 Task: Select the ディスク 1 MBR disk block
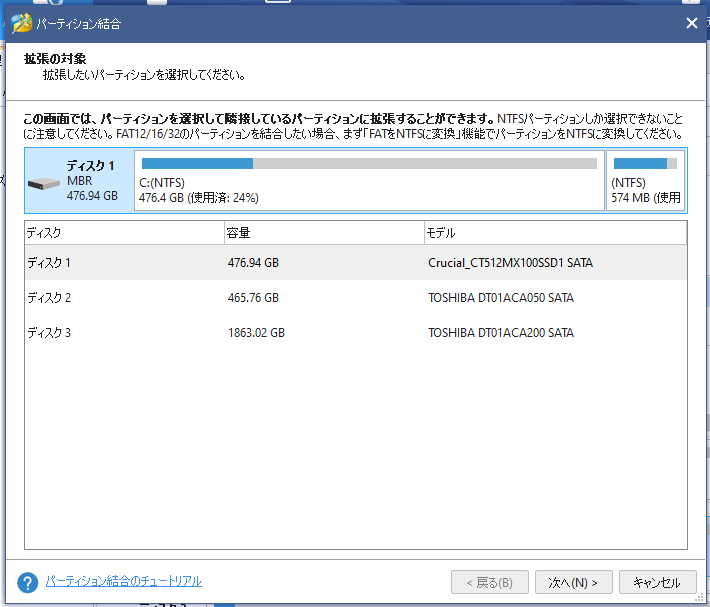(x=80, y=181)
